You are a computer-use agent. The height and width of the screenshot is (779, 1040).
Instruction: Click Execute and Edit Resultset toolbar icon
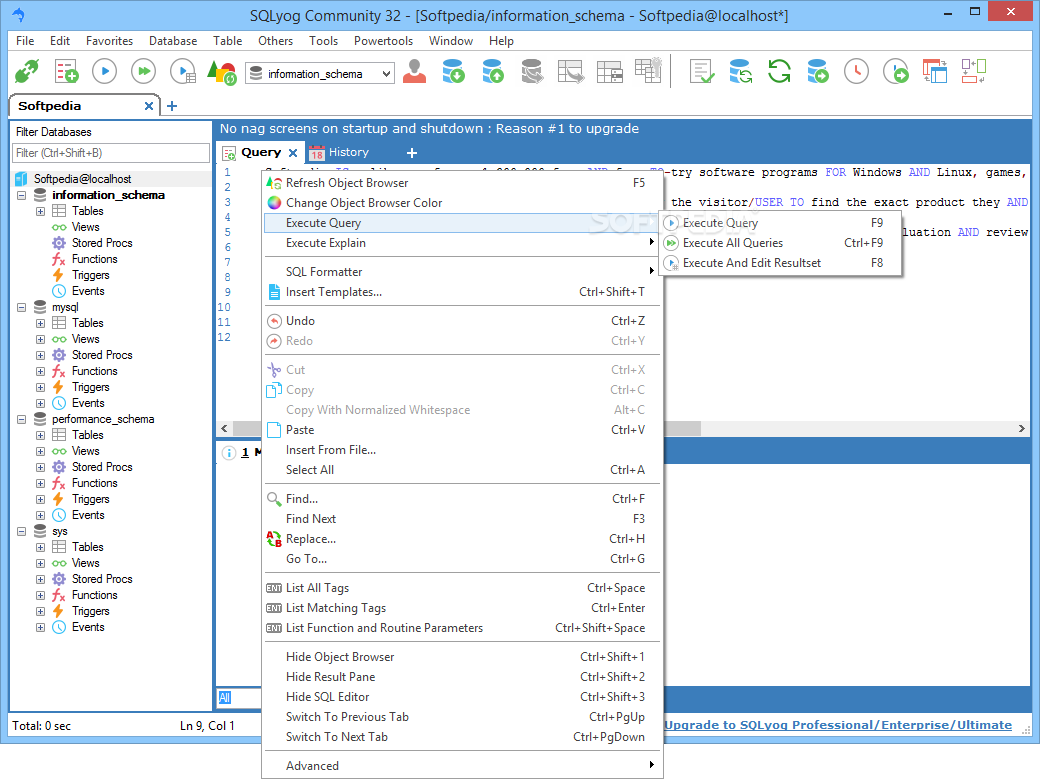coord(183,71)
